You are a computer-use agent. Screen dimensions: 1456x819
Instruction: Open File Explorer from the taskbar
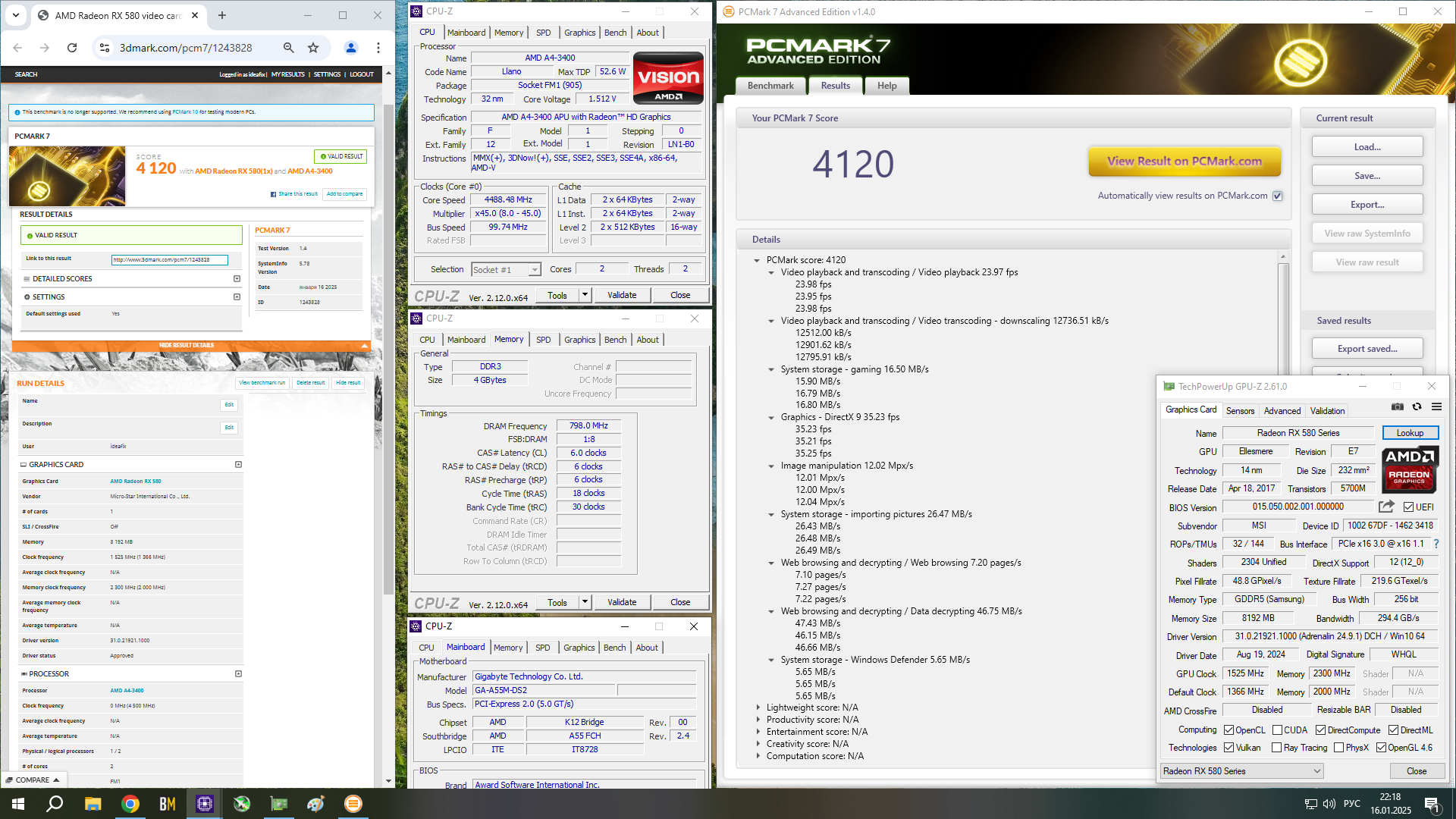pyautogui.click(x=93, y=804)
